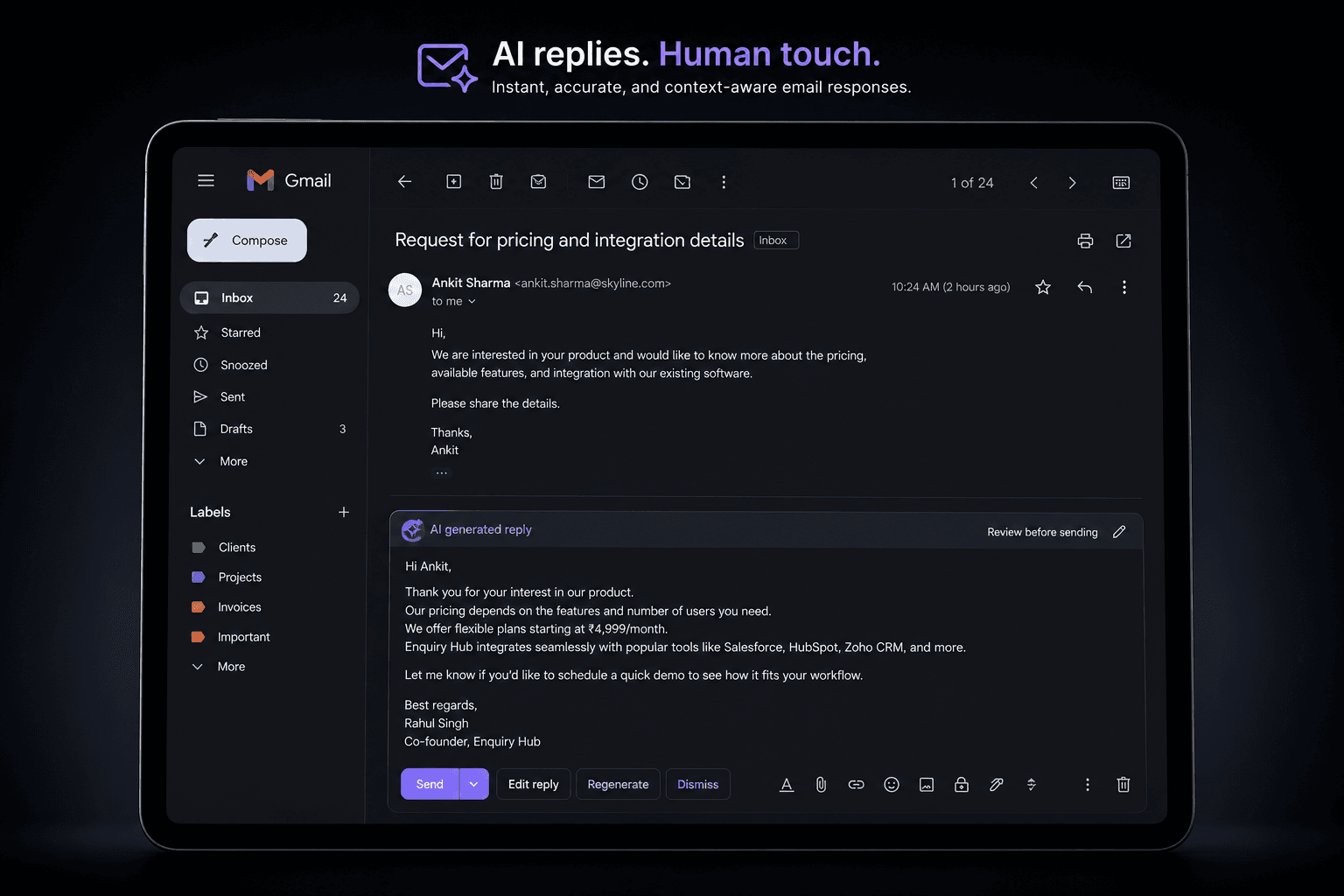The image size is (1344, 896).
Task: Click the envelope with check mark toolbar icon
Action: tap(682, 182)
